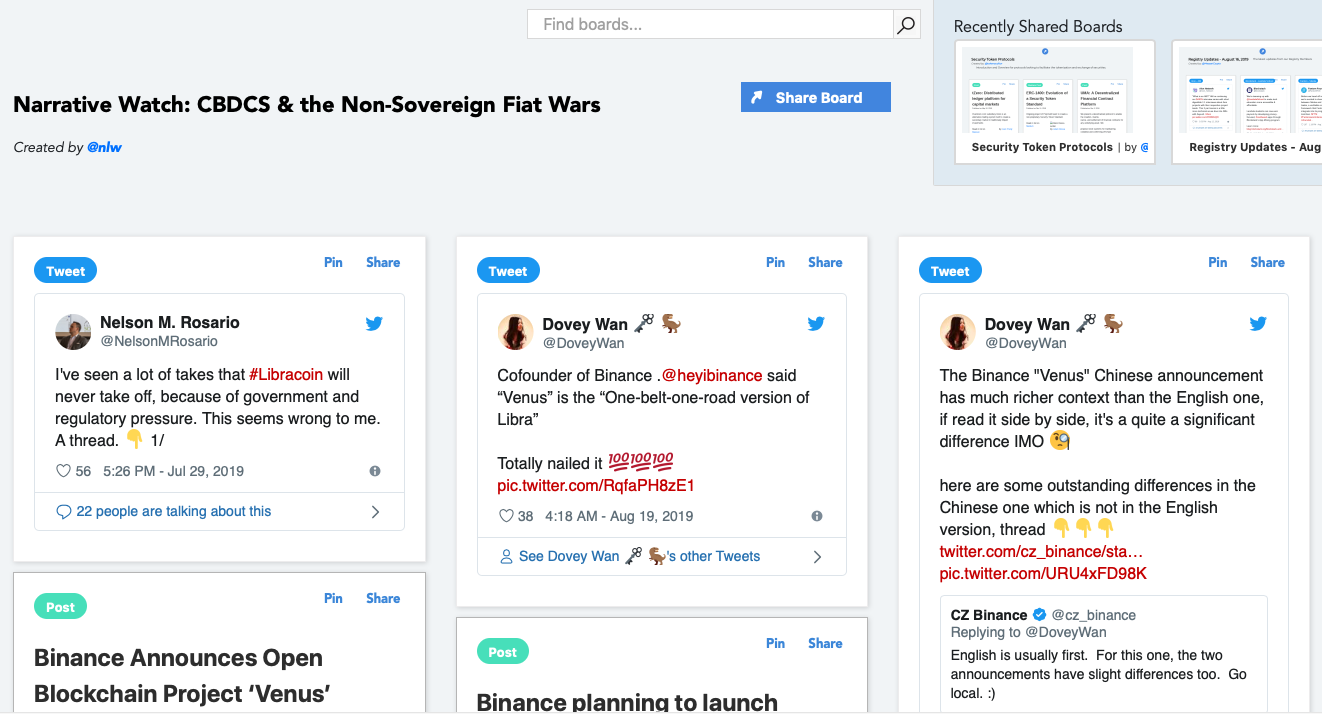Click the search magnifier icon

point(906,24)
